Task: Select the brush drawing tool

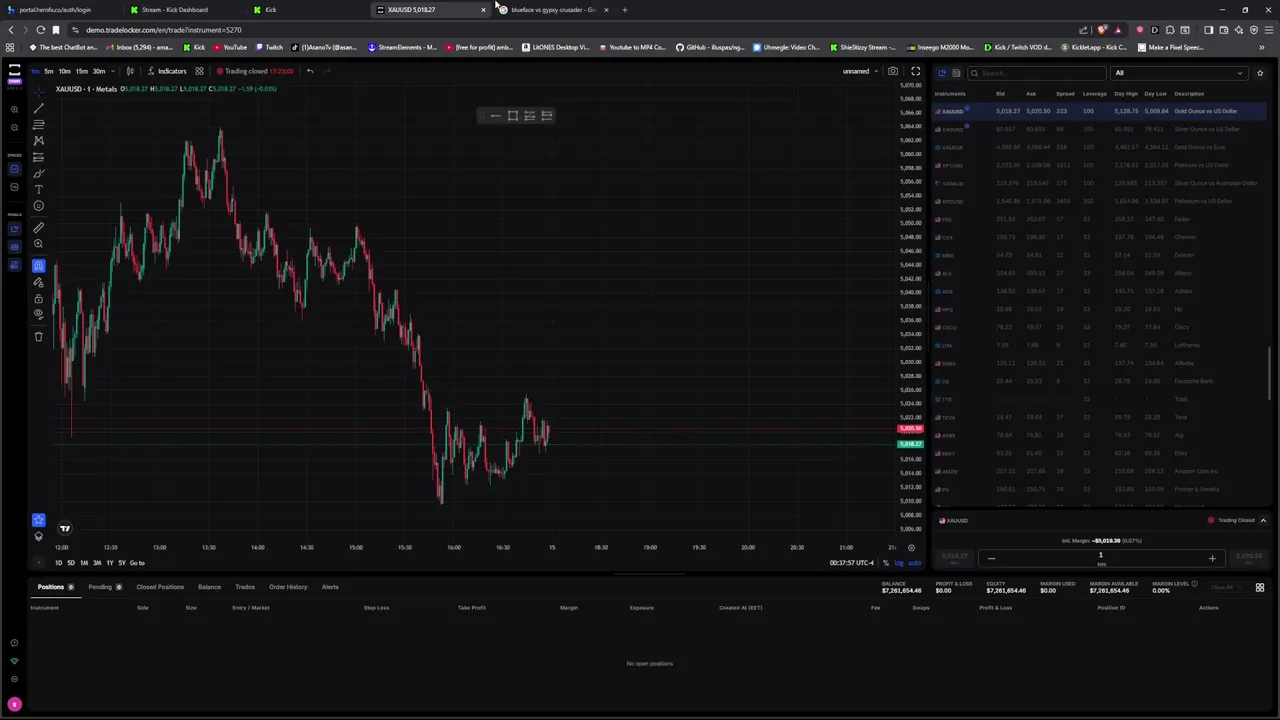Action: click(38, 173)
